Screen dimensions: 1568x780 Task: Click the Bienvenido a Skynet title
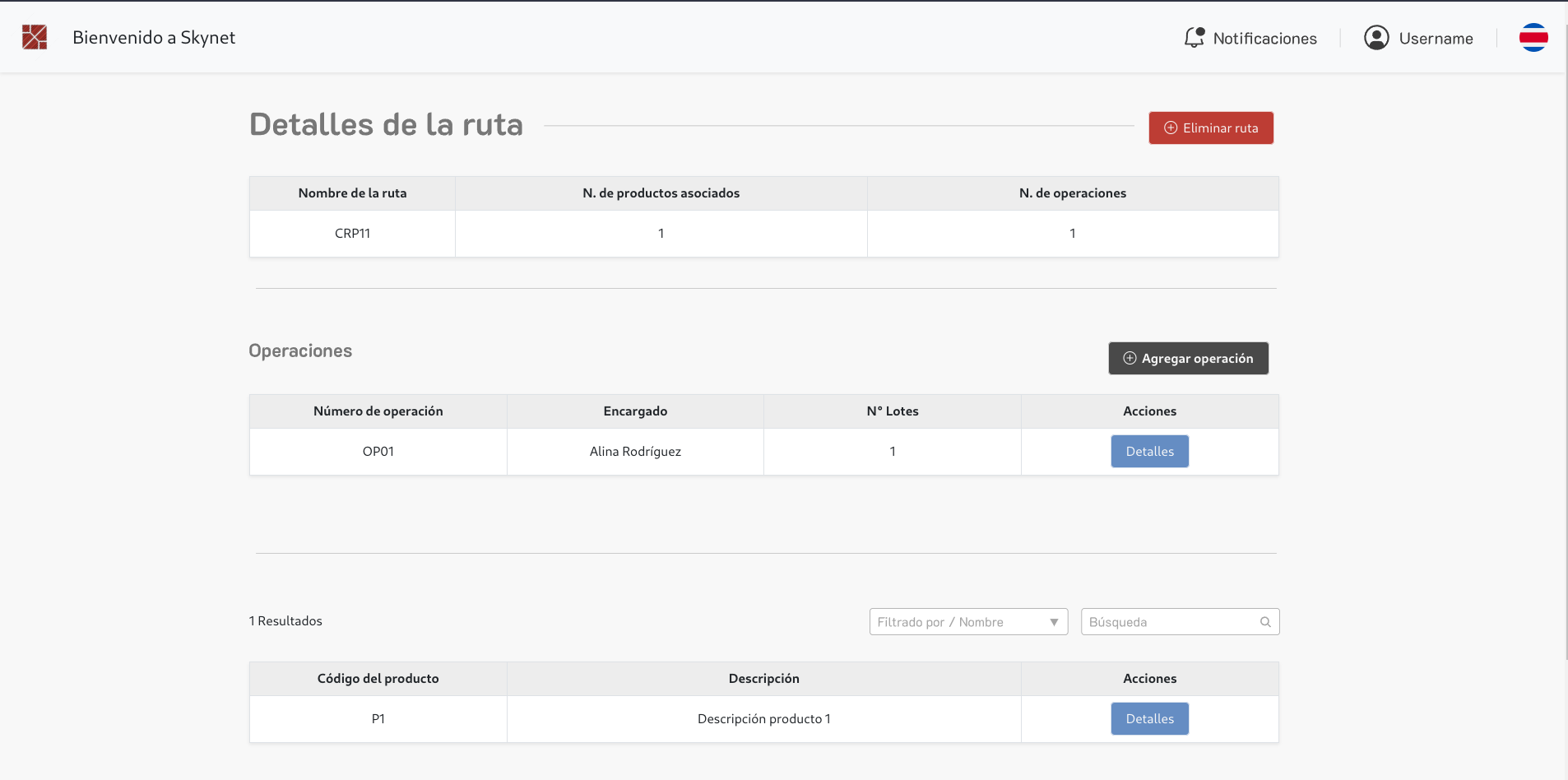click(x=154, y=38)
